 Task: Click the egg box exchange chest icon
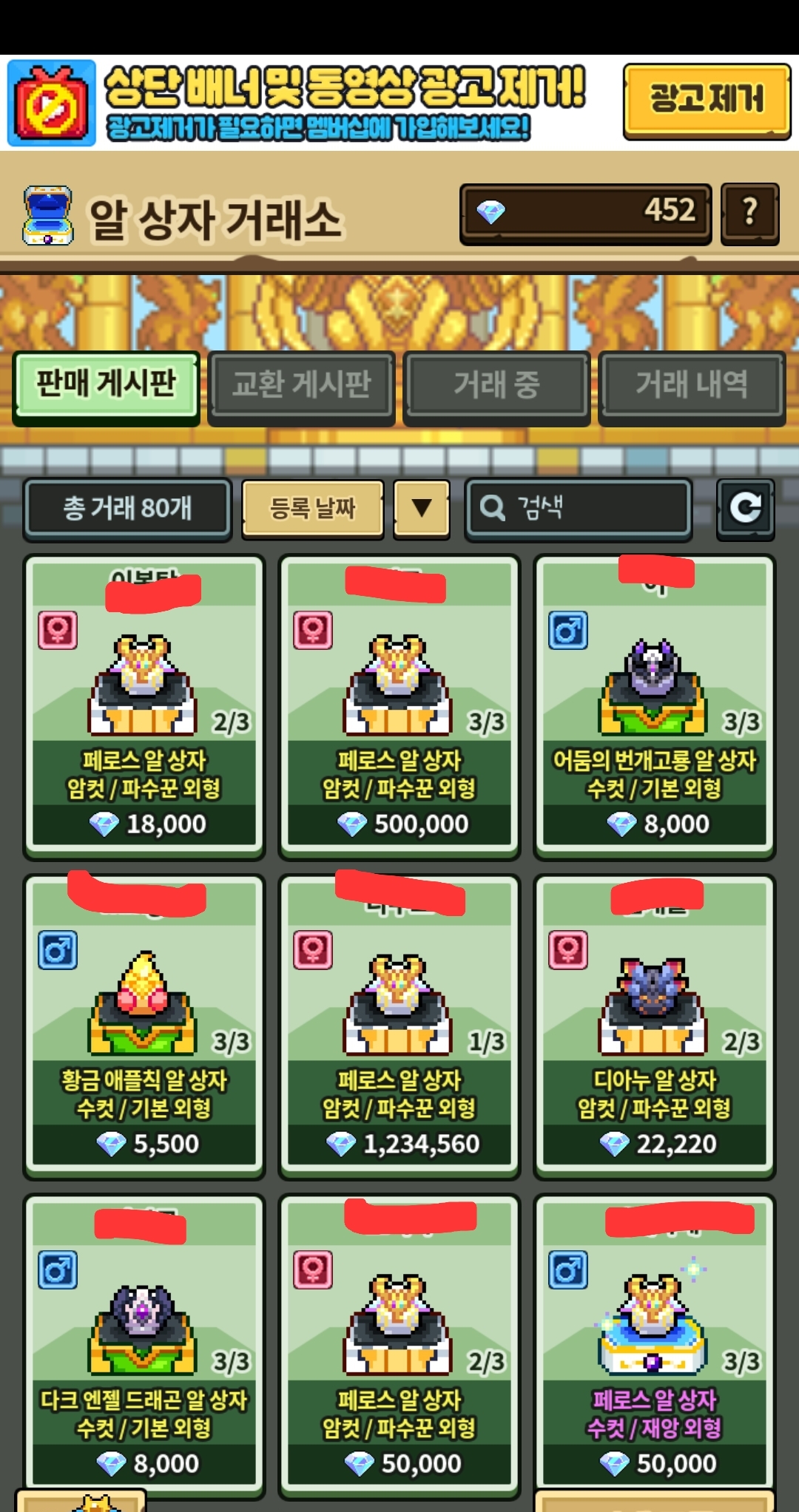pyautogui.click(x=47, y=215)
